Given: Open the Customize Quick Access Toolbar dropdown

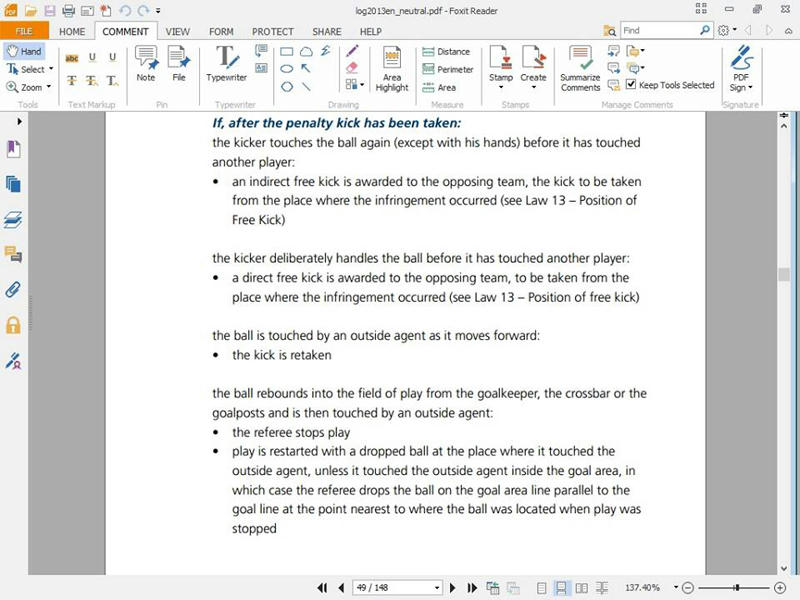Looking at the screenshot, I should [158, 10].
